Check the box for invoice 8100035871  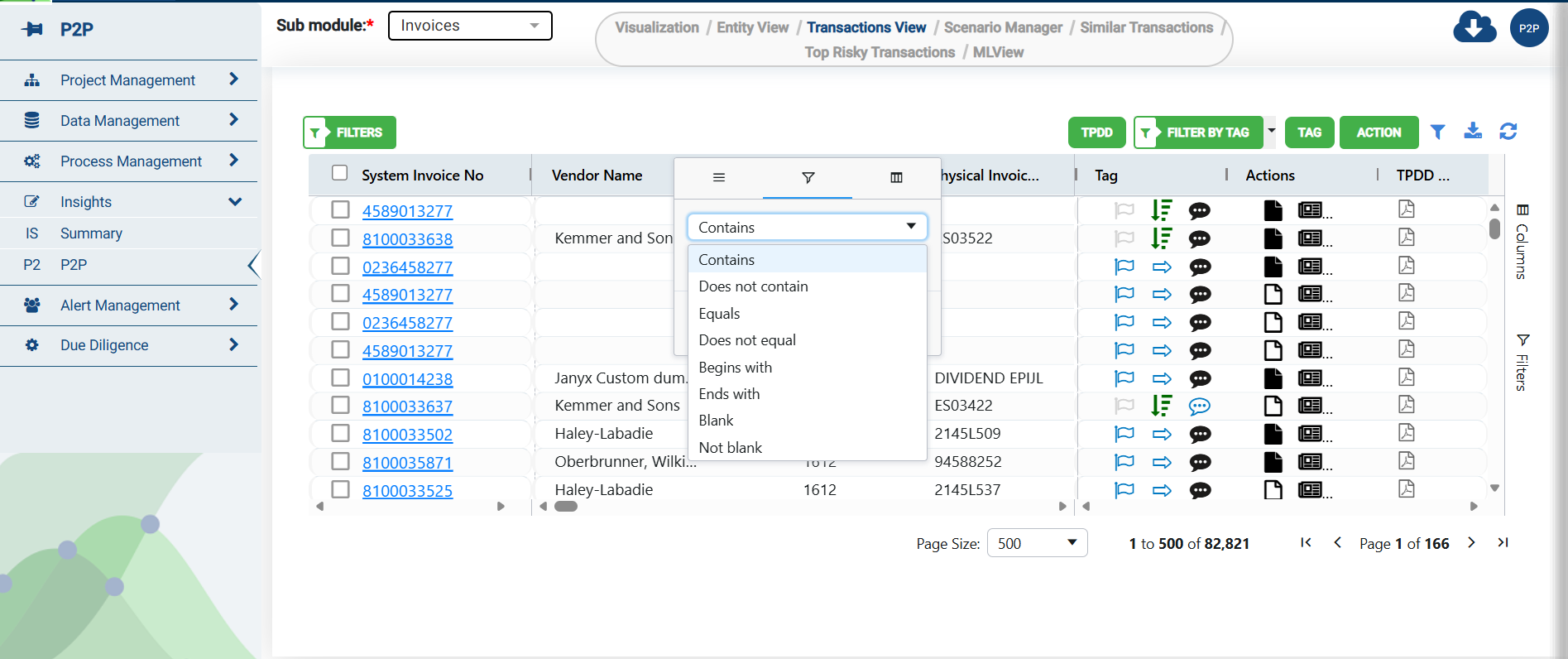[x=340, y=461]
